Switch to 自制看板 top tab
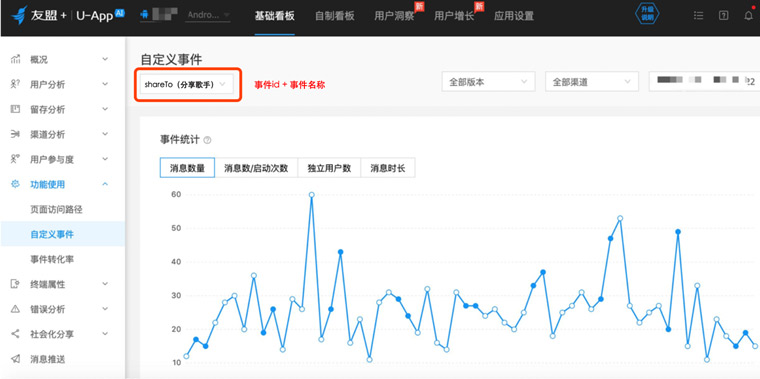Viewport: 760px width, 379px height. tap(334, 16)
